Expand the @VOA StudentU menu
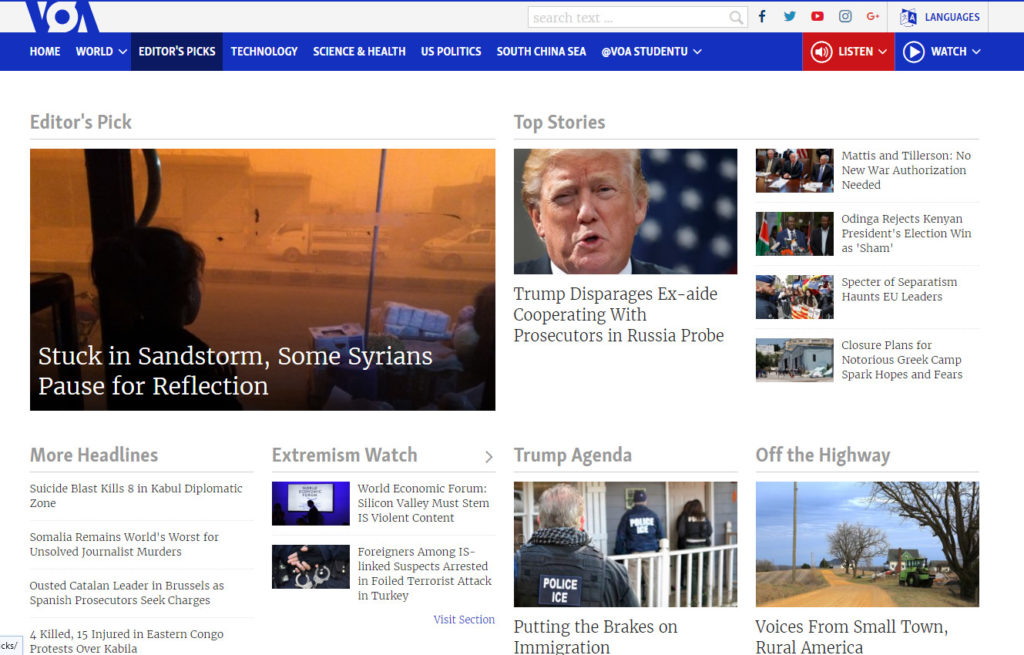 [x=651, y=52]
